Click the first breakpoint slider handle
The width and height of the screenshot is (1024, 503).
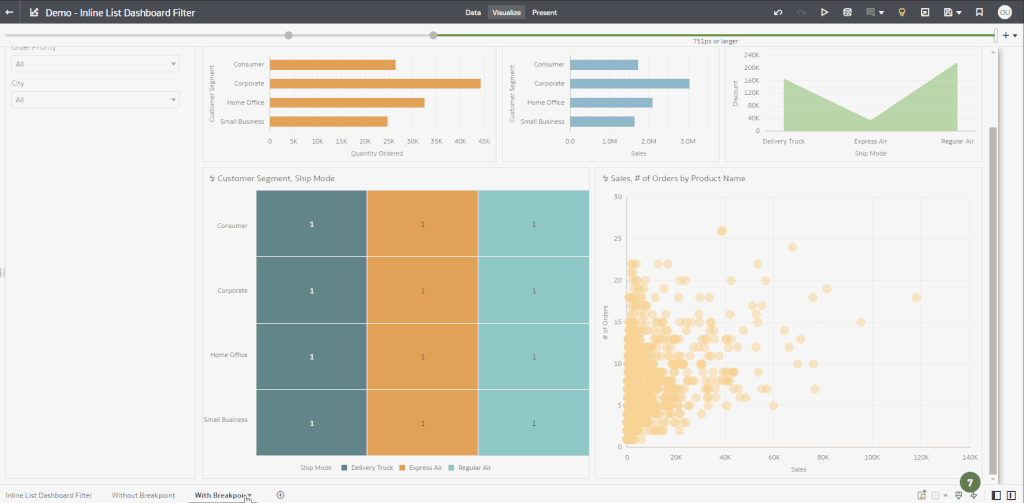pyautogui.click(x=289, y=35)
